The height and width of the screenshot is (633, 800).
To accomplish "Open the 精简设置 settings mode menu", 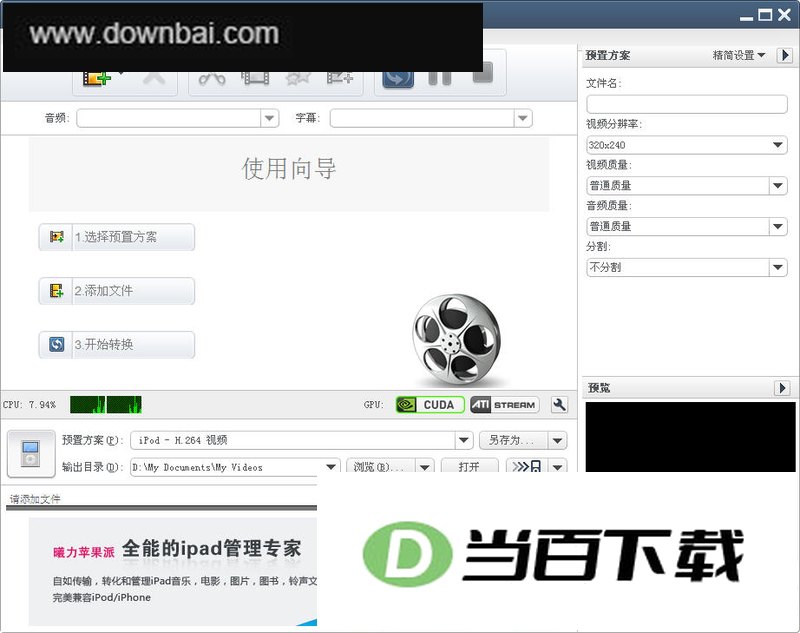I will (738, 55).
